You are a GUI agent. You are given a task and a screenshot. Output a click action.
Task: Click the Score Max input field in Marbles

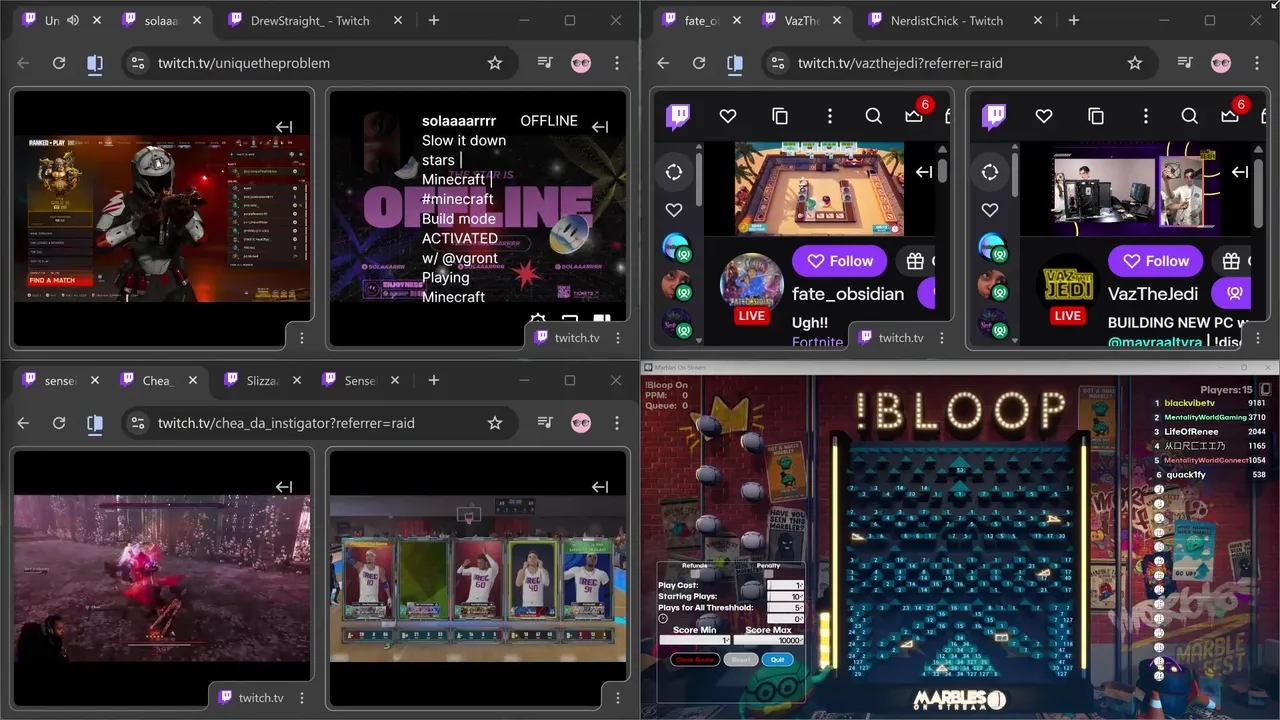click(x=769, y=640)
